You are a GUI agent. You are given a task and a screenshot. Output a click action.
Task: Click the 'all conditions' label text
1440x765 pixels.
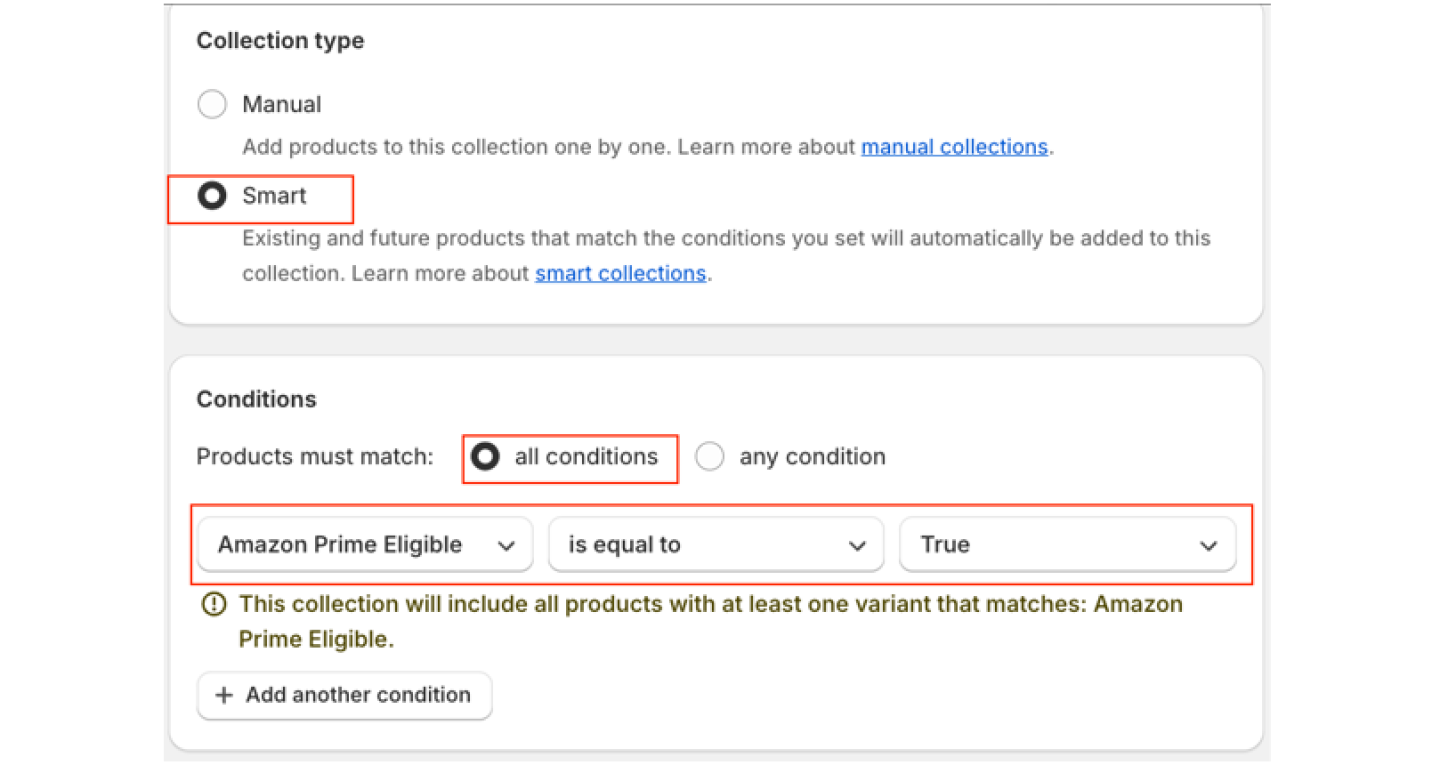coord(586,457)
